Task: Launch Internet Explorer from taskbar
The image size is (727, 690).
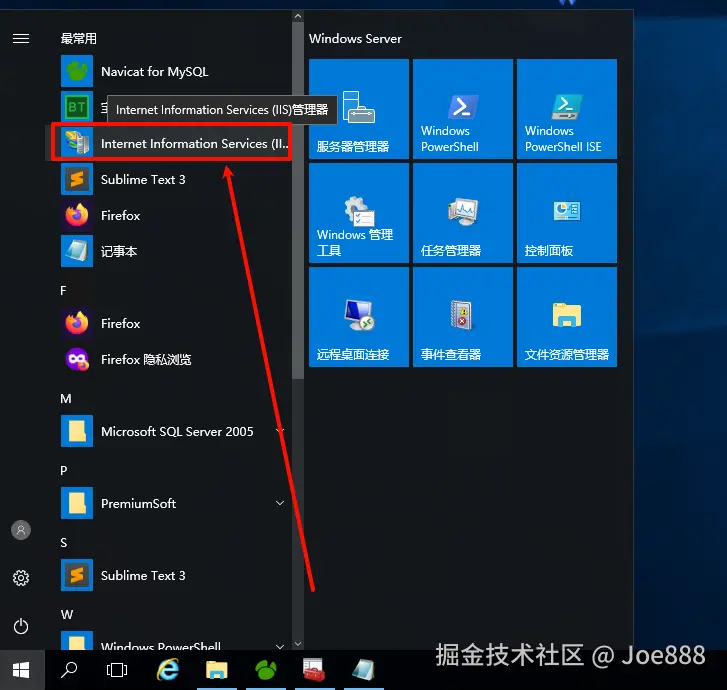Action: (168, 670)
